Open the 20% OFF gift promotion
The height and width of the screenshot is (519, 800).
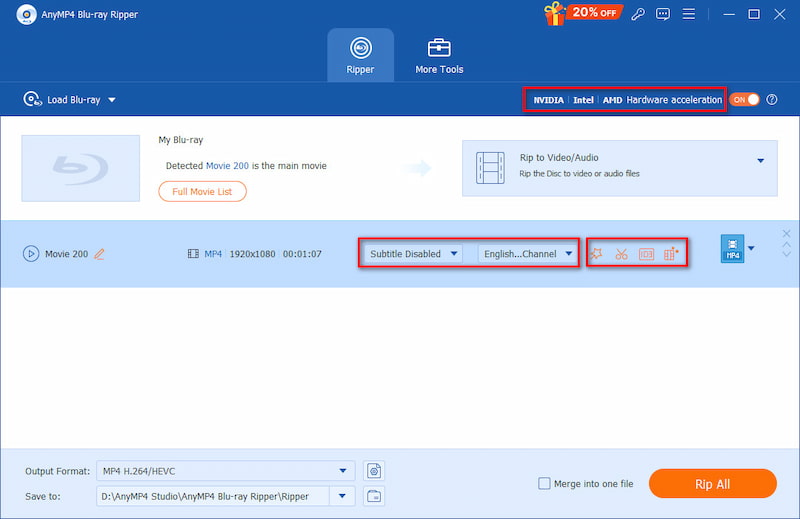pos(583,13)
